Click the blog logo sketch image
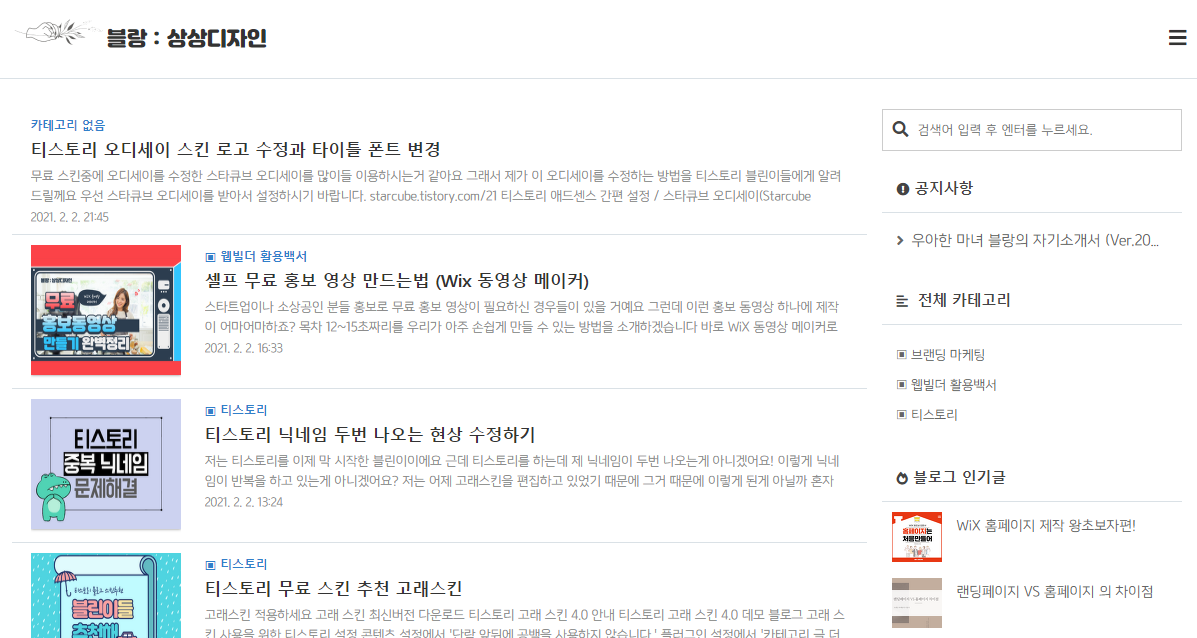Image resolution: width=1197 pixels, height=638 pixels. click(x=57, y=33)
